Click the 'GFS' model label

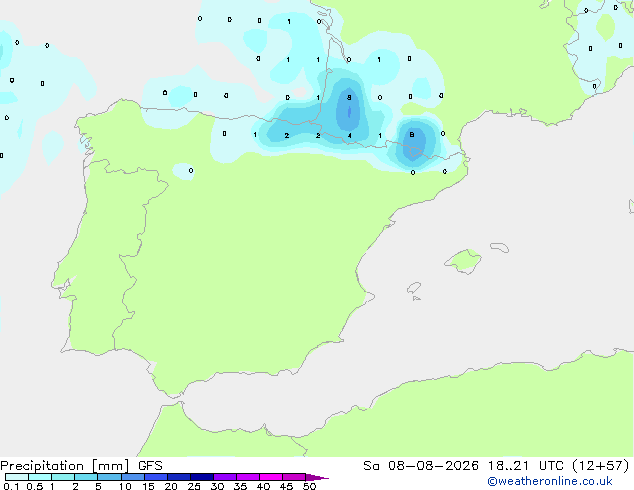coord(150,466)
